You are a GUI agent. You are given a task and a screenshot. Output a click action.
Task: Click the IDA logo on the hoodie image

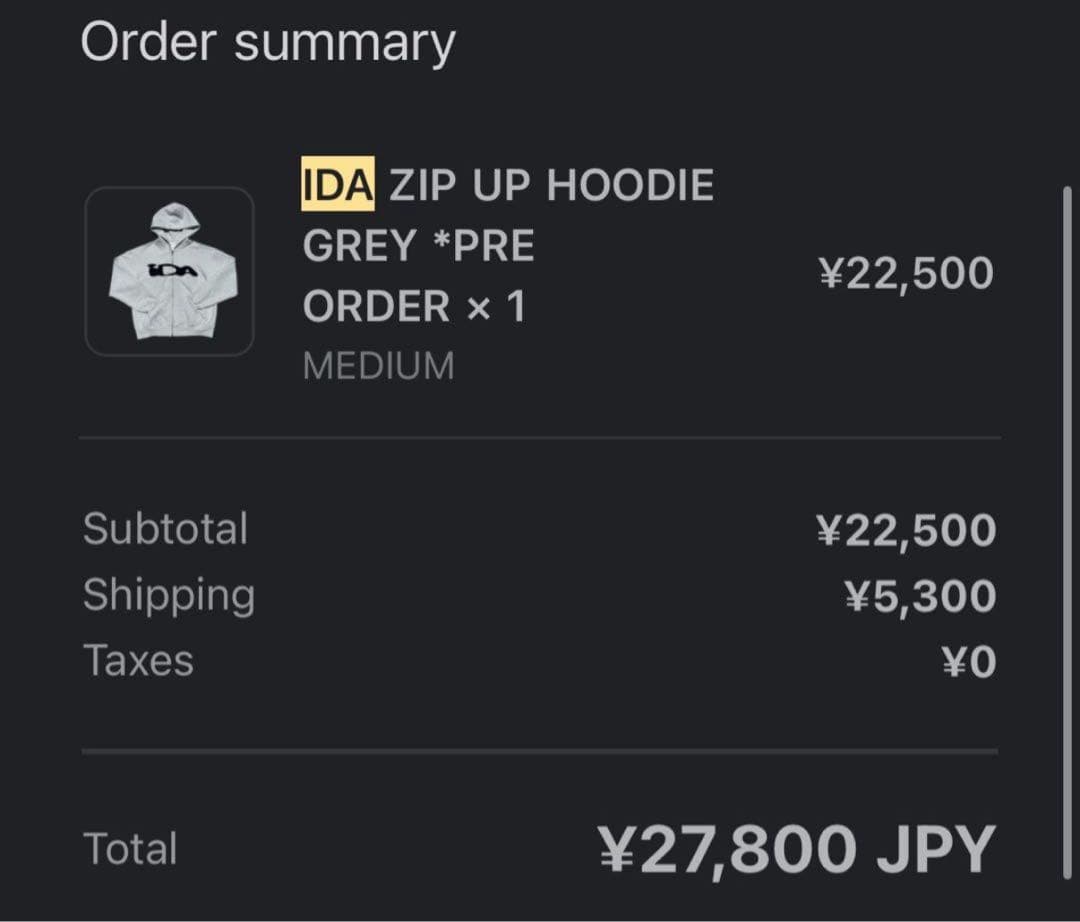tap(171, 270)
